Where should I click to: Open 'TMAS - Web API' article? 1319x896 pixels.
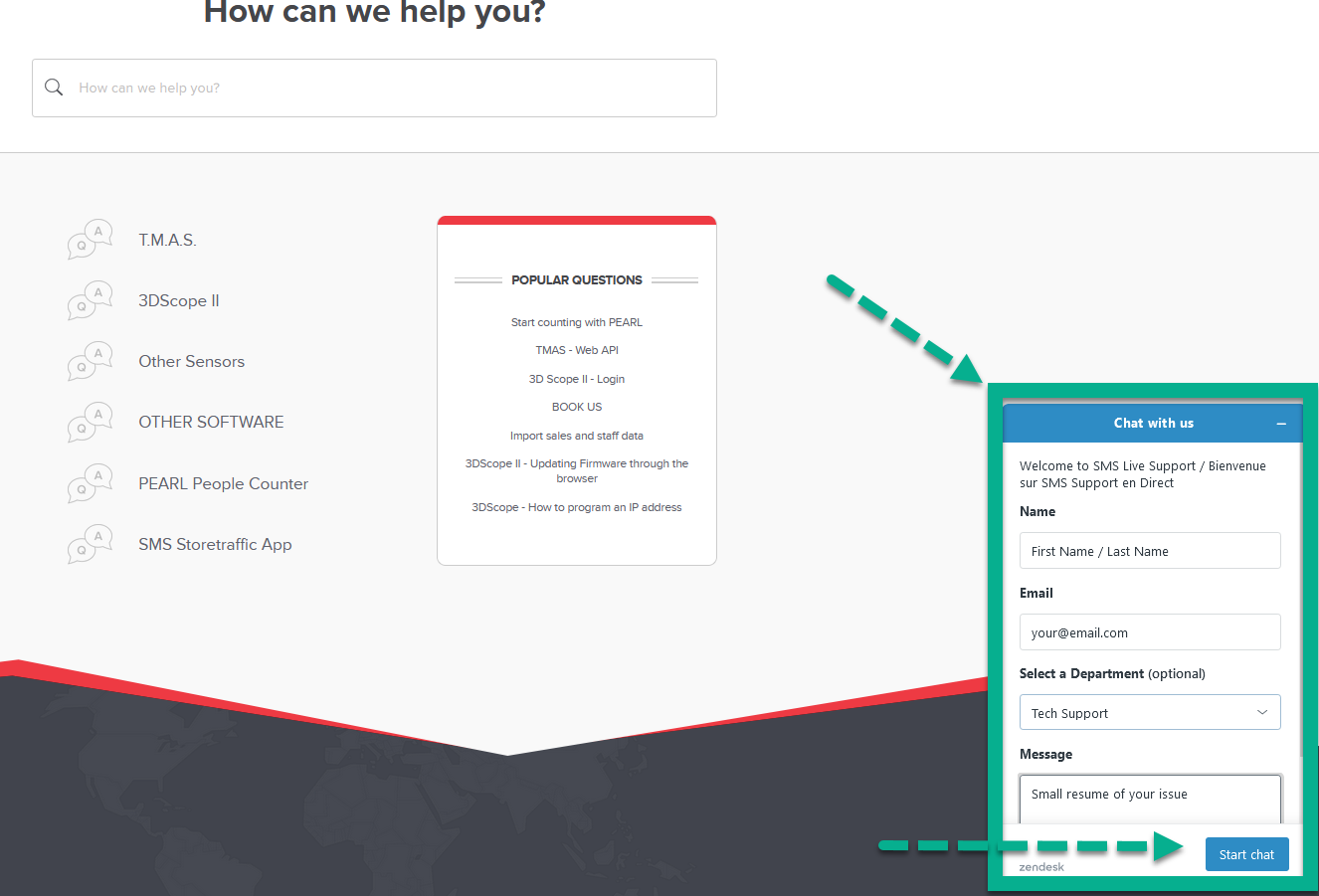[x=577, y=350]
